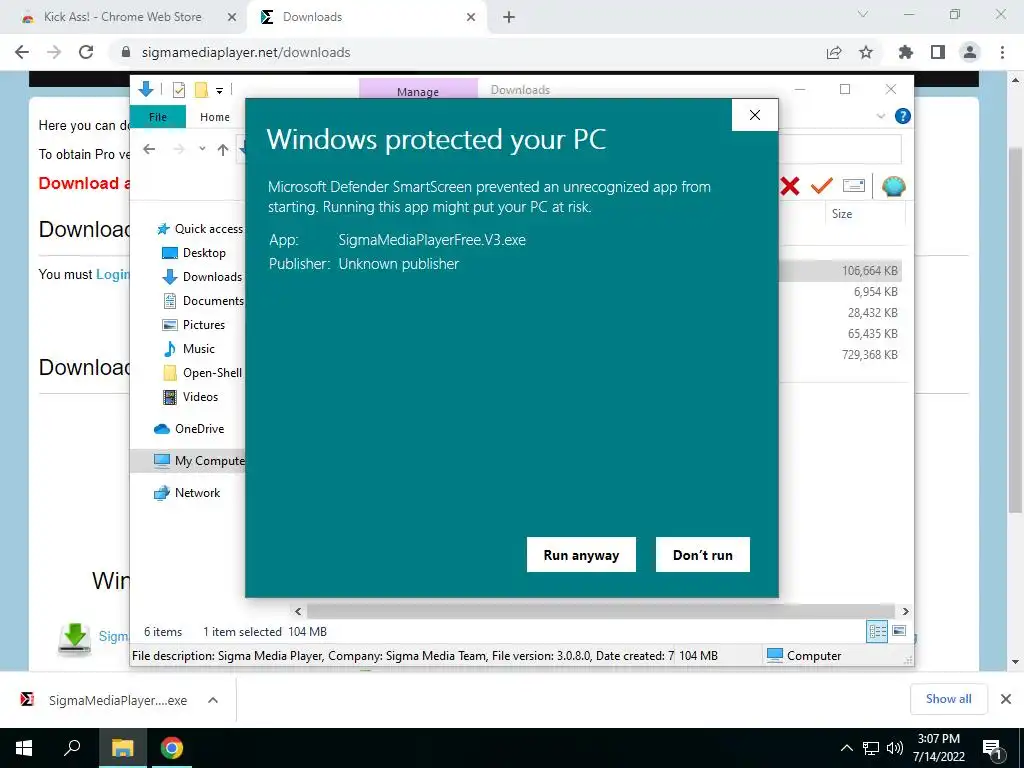This screenshot has height=768, width=1024.
Task: Select file row with 106,664 KB
Action: point(840,270)
